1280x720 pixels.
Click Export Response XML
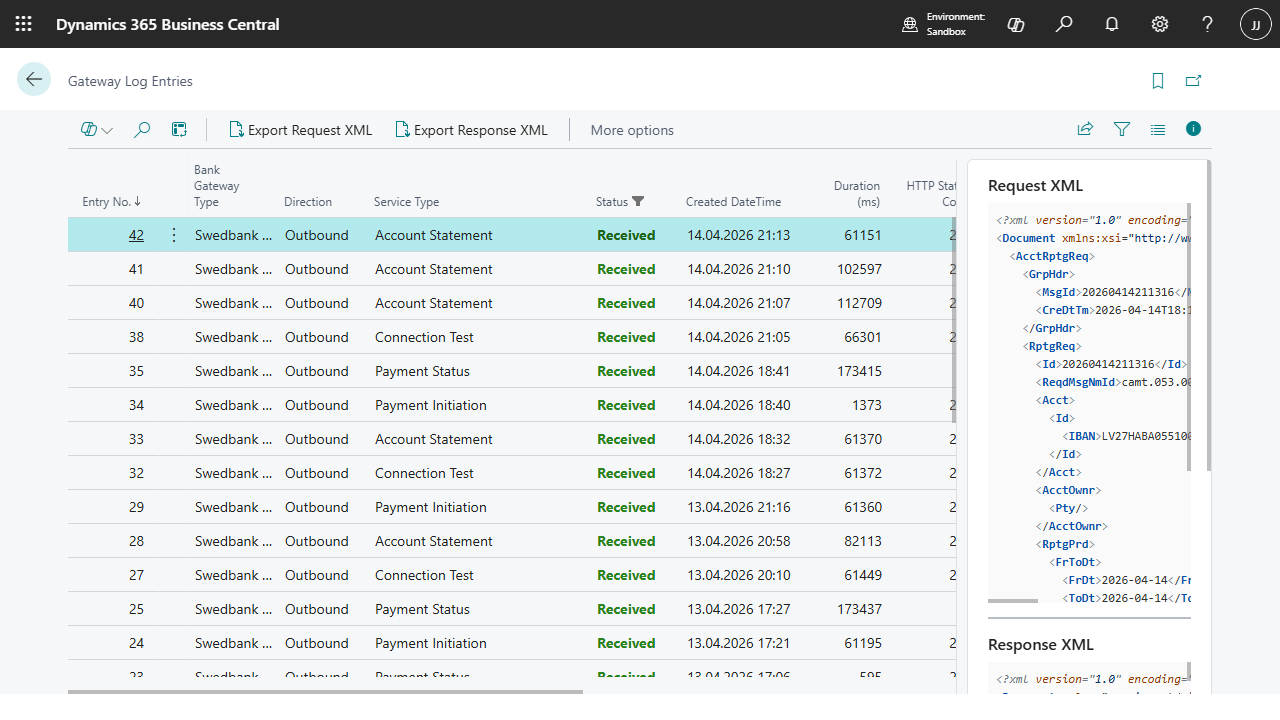coord(471,129)
